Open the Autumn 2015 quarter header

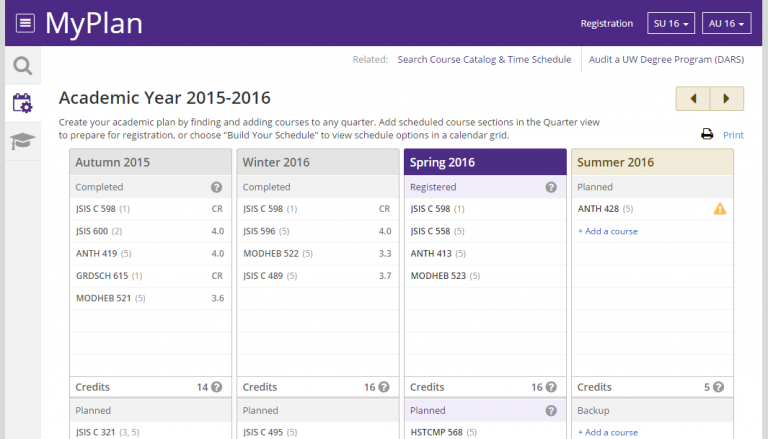pyautogui.click(x=150, y=162)
